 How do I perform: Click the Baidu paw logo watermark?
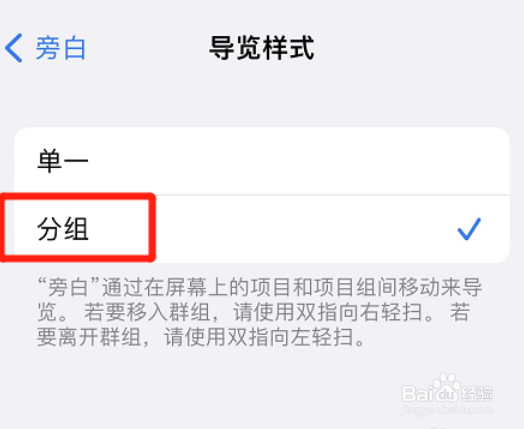pyautogui.click(x=446, y=388)
